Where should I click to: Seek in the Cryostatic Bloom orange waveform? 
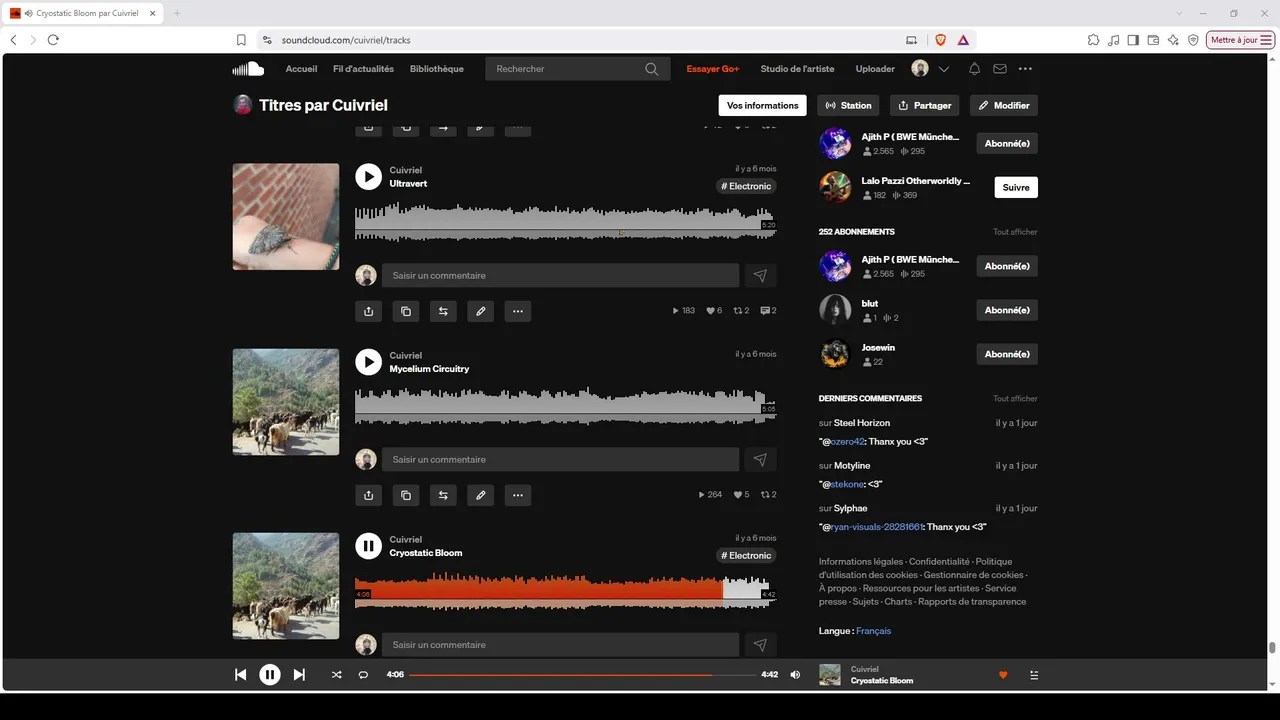[x=539, y=591]
